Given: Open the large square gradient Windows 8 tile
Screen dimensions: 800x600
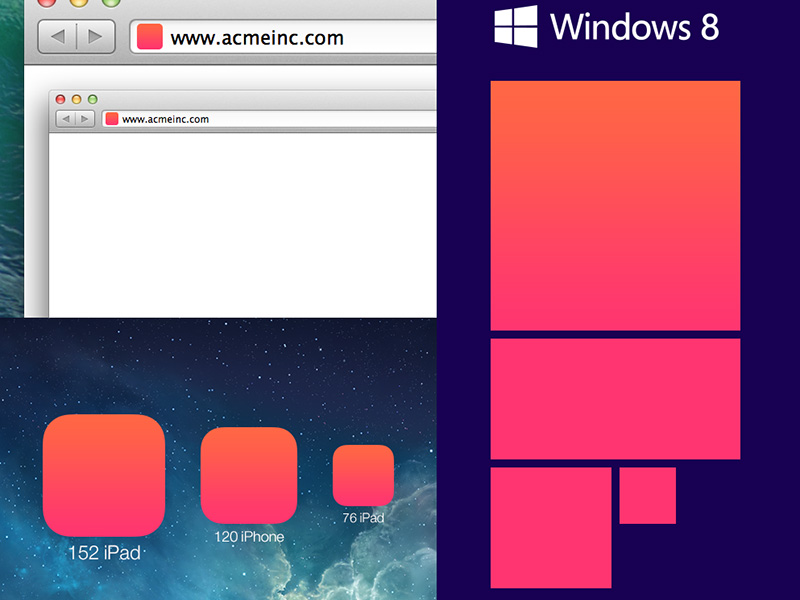Looking at the screenshot, I should [615, 205].
